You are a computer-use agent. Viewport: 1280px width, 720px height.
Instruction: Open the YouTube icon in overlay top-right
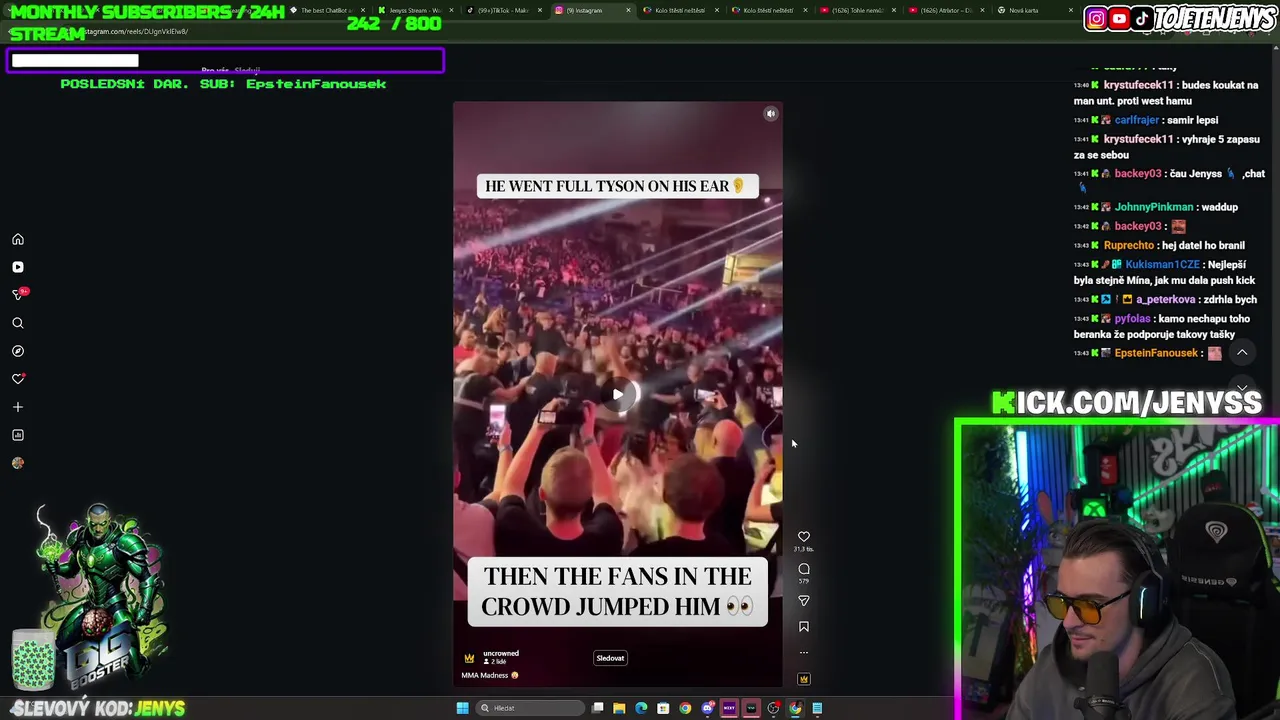[x=1119, y=18]
